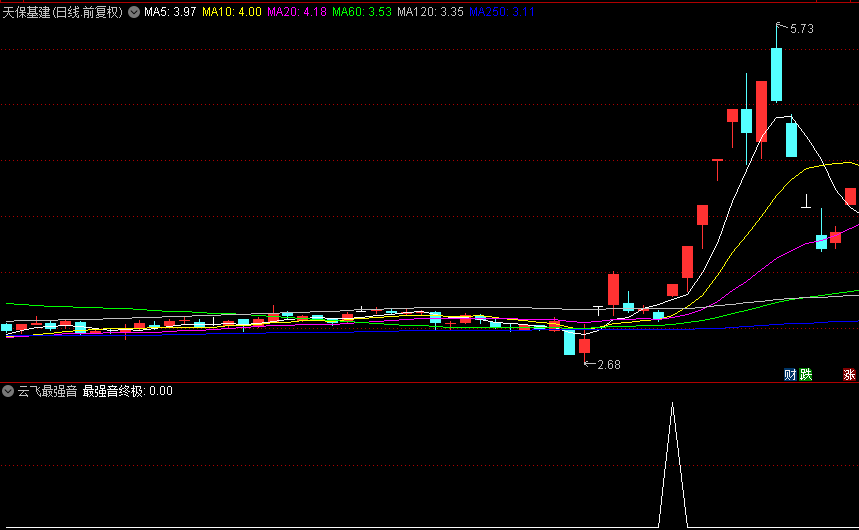Open the dropdown arrow beside 天保基建 title
Viewport: 859px width, 530px height.
point(134,12)
